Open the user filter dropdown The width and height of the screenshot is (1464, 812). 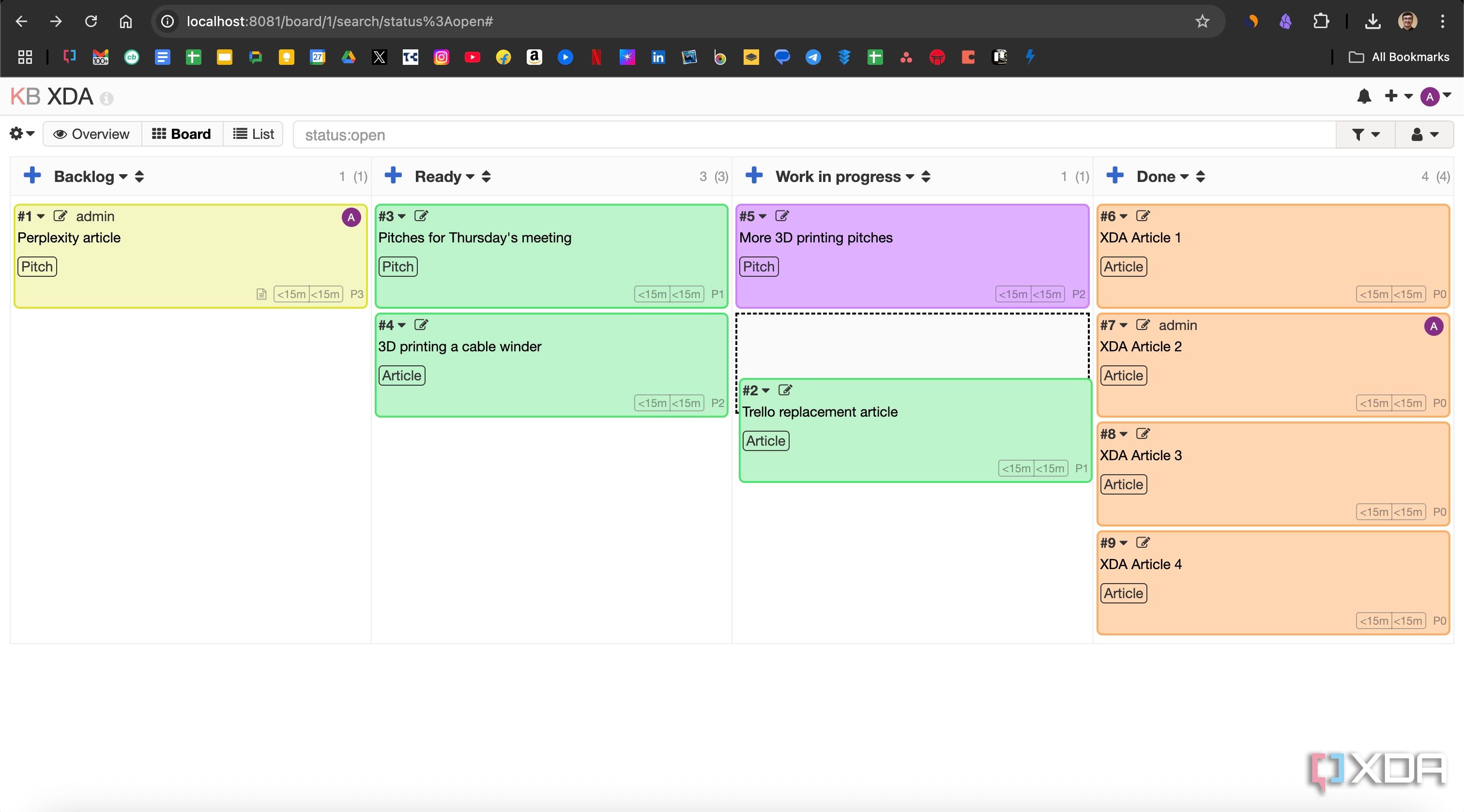[1424, 135]
